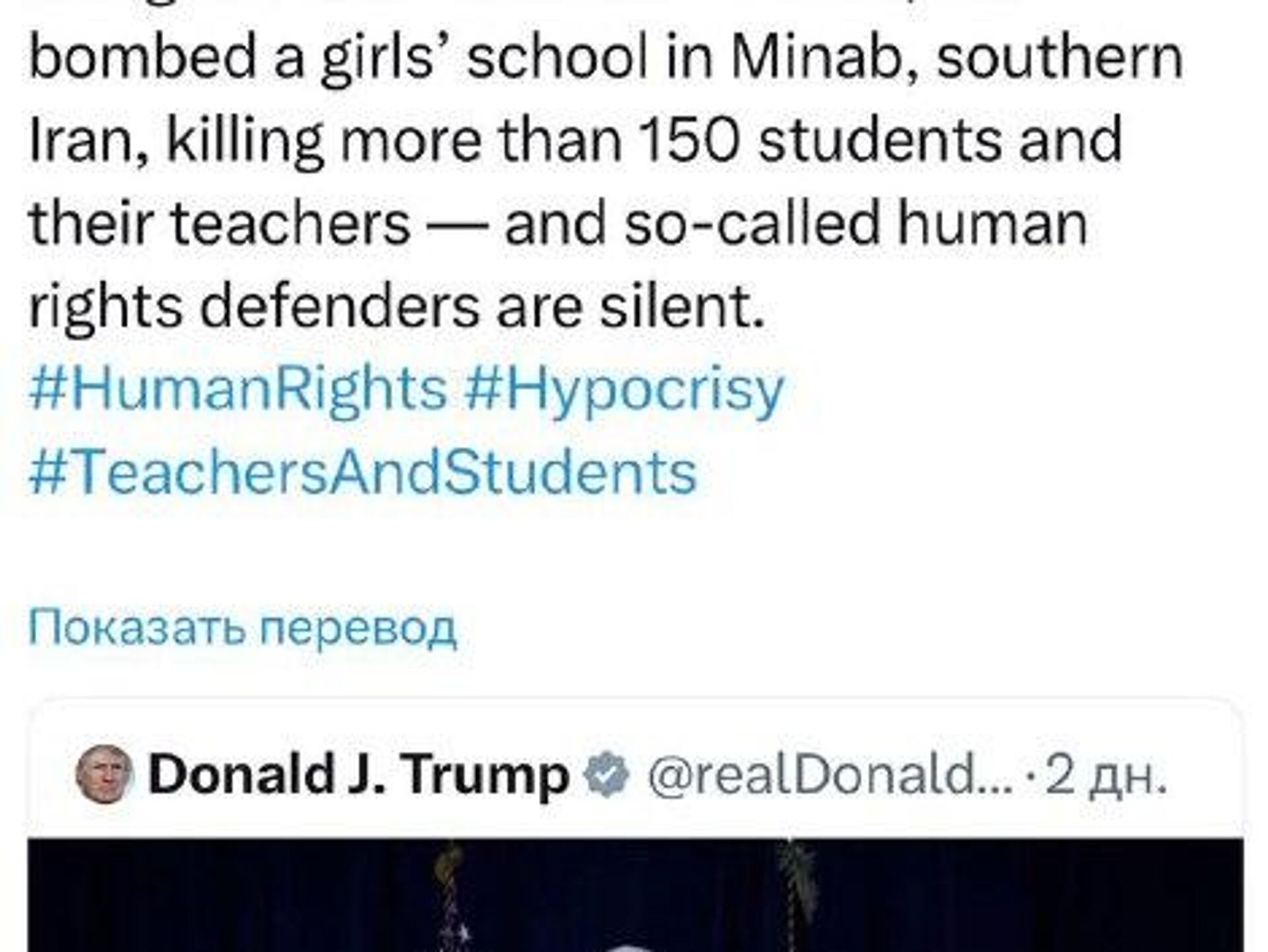Click the word 'southern' in the tweet
Screen dimensions: 1268x952
point(1059,57)
